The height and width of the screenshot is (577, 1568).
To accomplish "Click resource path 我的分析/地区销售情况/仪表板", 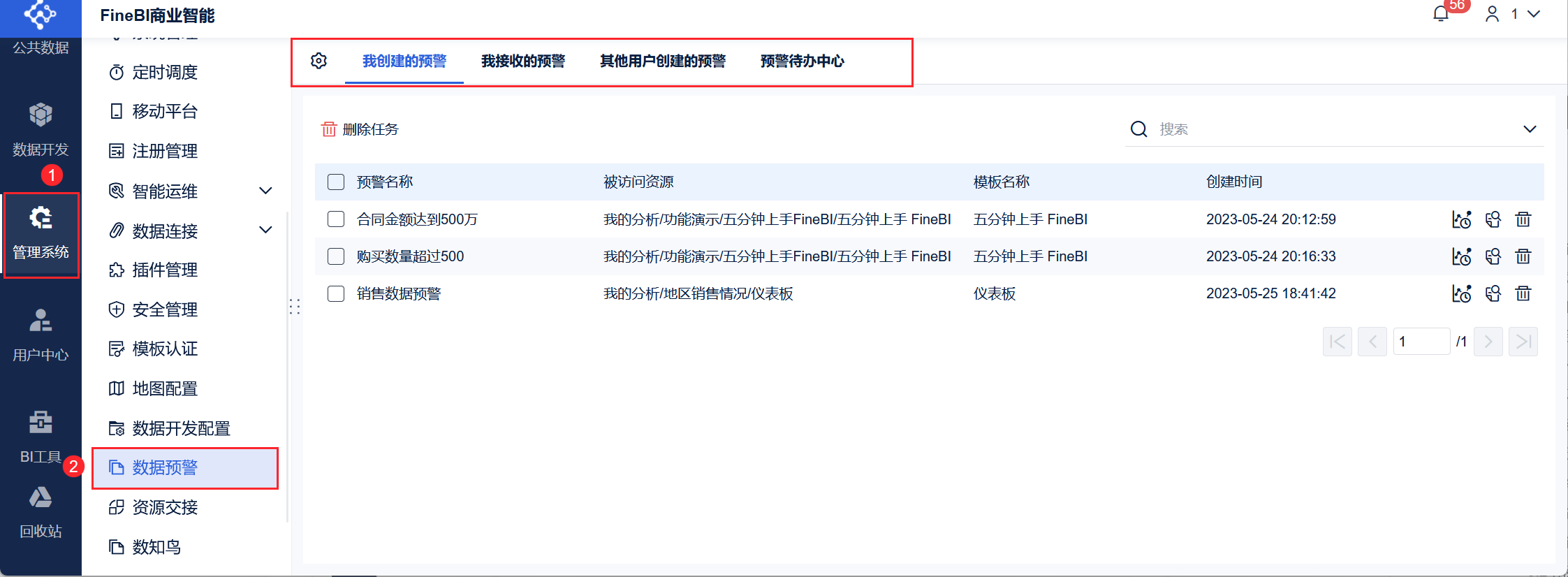I will pyautogui.click(x=698, y=293).
